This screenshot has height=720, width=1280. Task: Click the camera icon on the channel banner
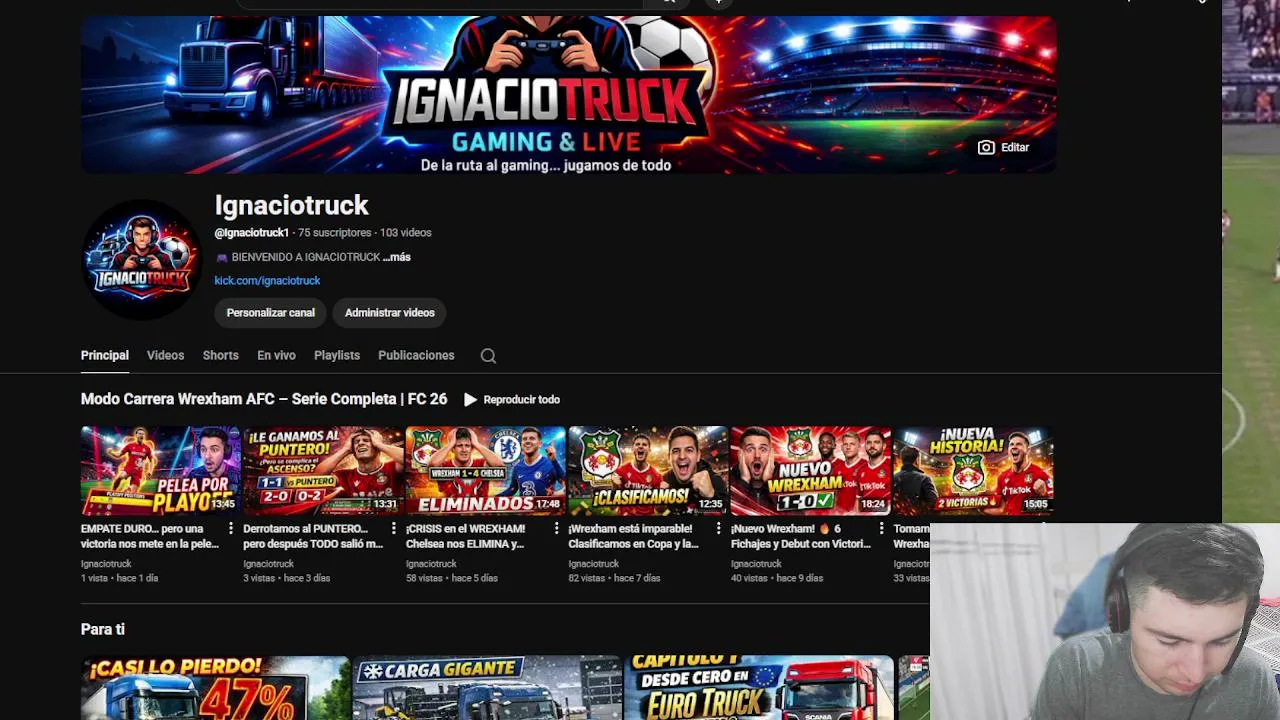[x=986, y=147]
